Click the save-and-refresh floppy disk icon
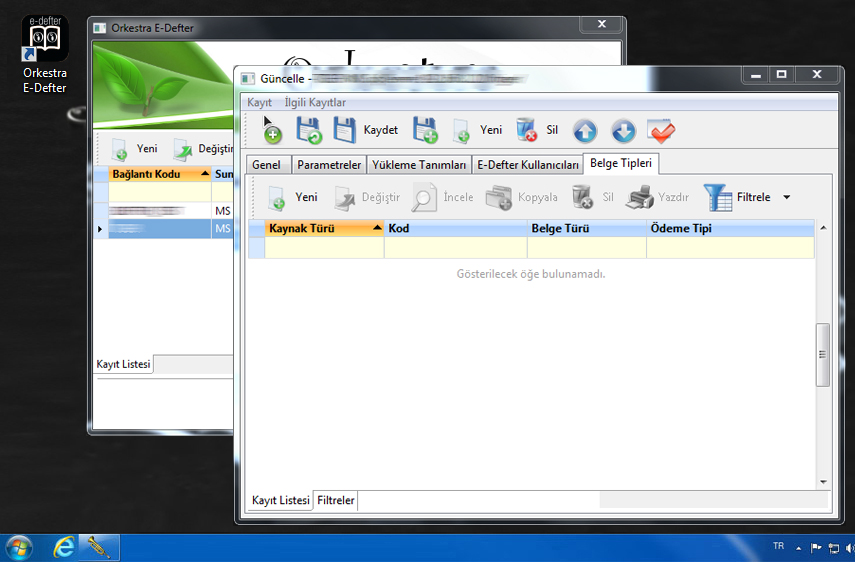Screen dimensions: 855x562 pos(309,131)
